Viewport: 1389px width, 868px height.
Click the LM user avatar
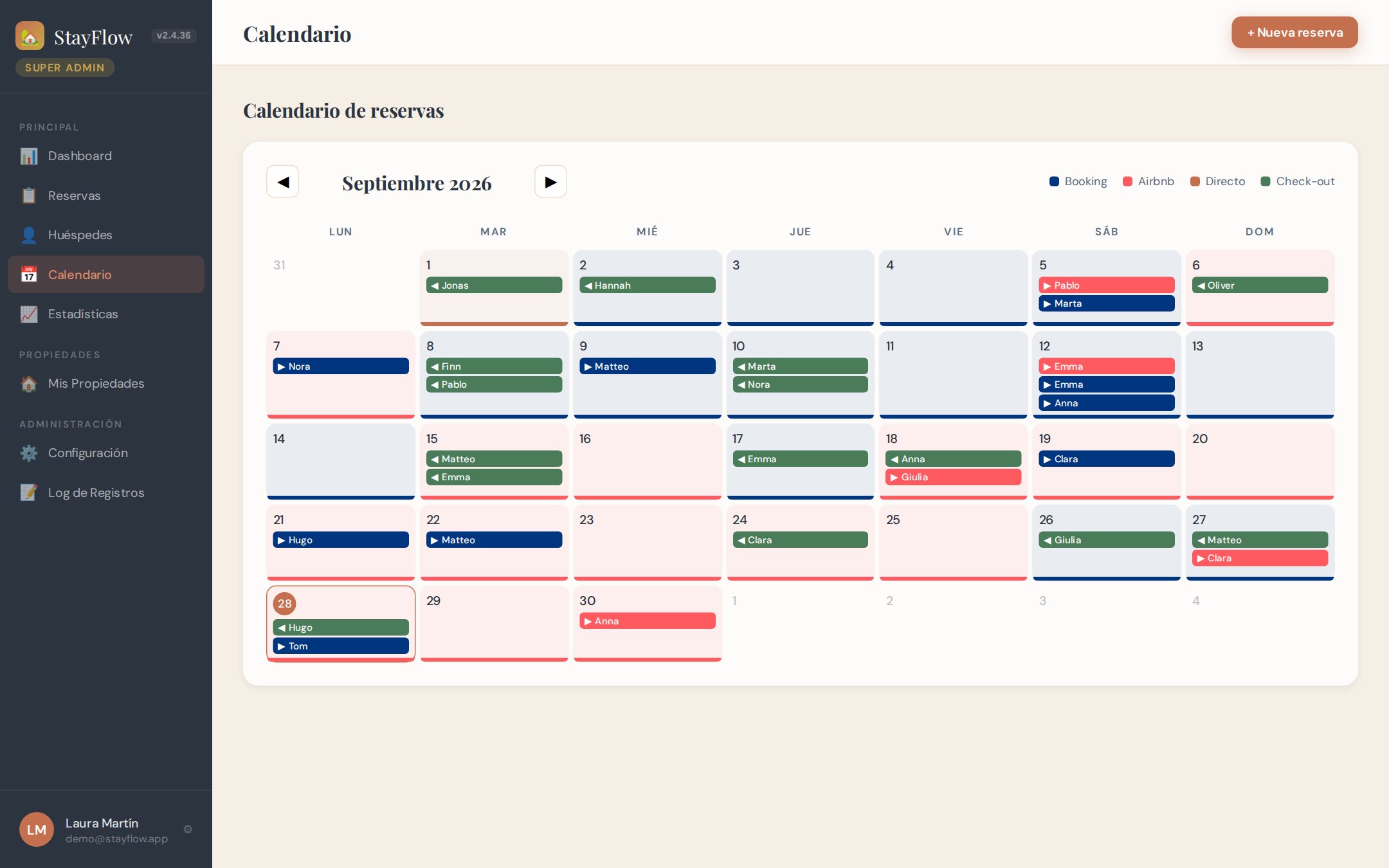click(x=37, y=829)
